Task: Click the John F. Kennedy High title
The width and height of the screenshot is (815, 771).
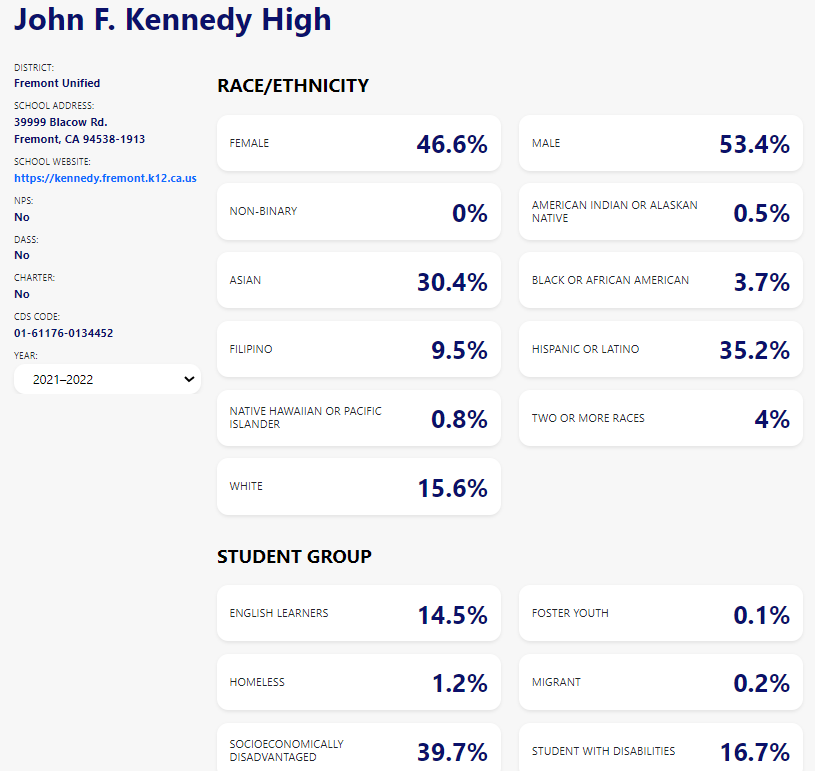Action: [172, 20]
